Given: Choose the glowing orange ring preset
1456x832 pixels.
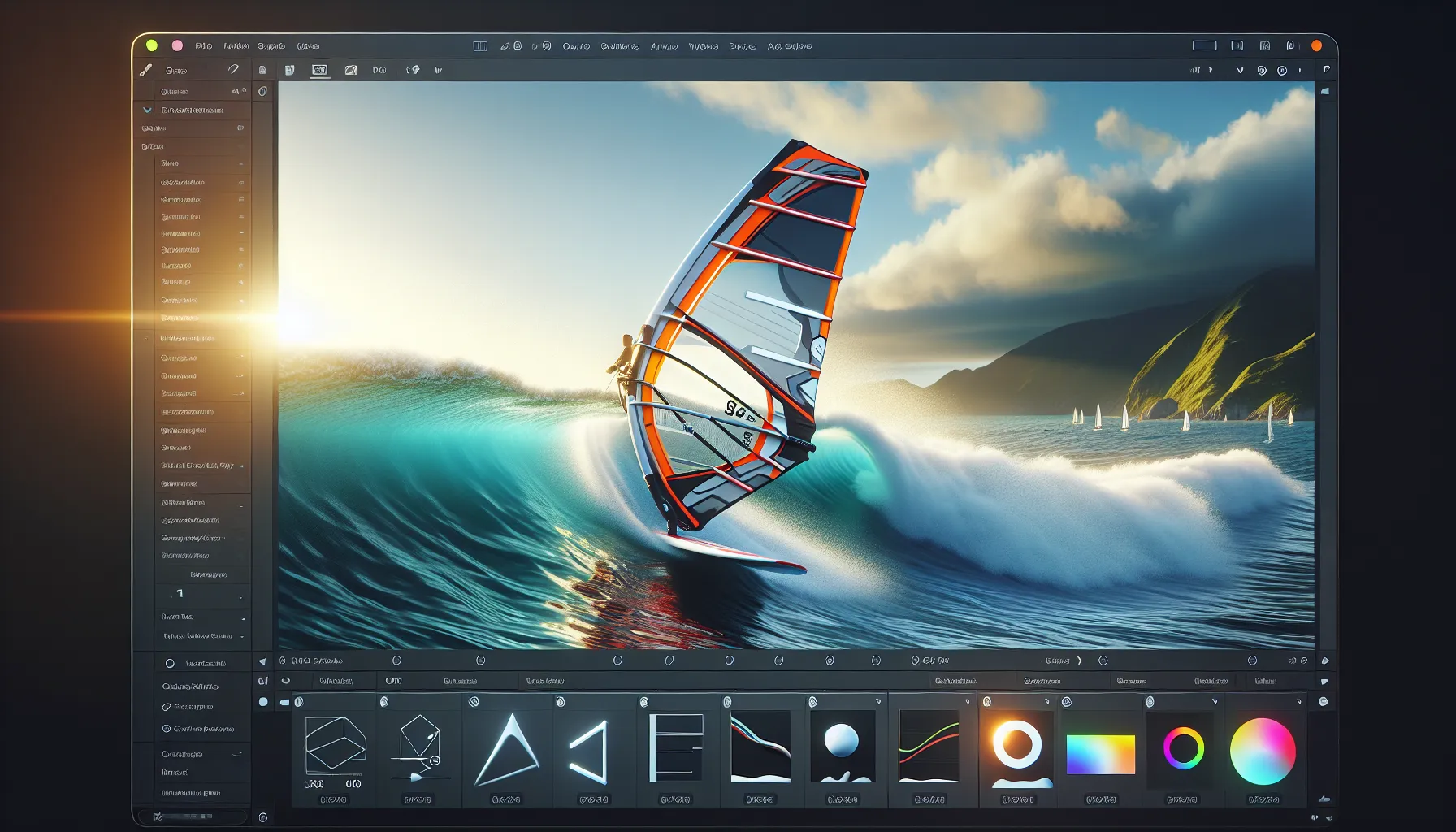Looking at the screenshot, I should [x=1016, y=745].
